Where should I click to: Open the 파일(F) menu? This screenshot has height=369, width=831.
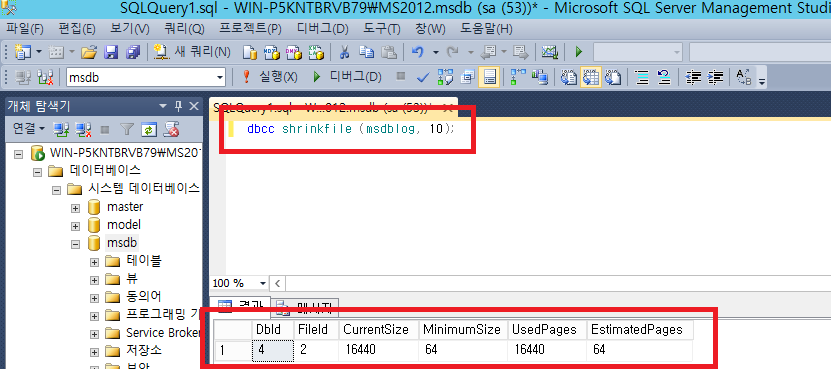25,28
